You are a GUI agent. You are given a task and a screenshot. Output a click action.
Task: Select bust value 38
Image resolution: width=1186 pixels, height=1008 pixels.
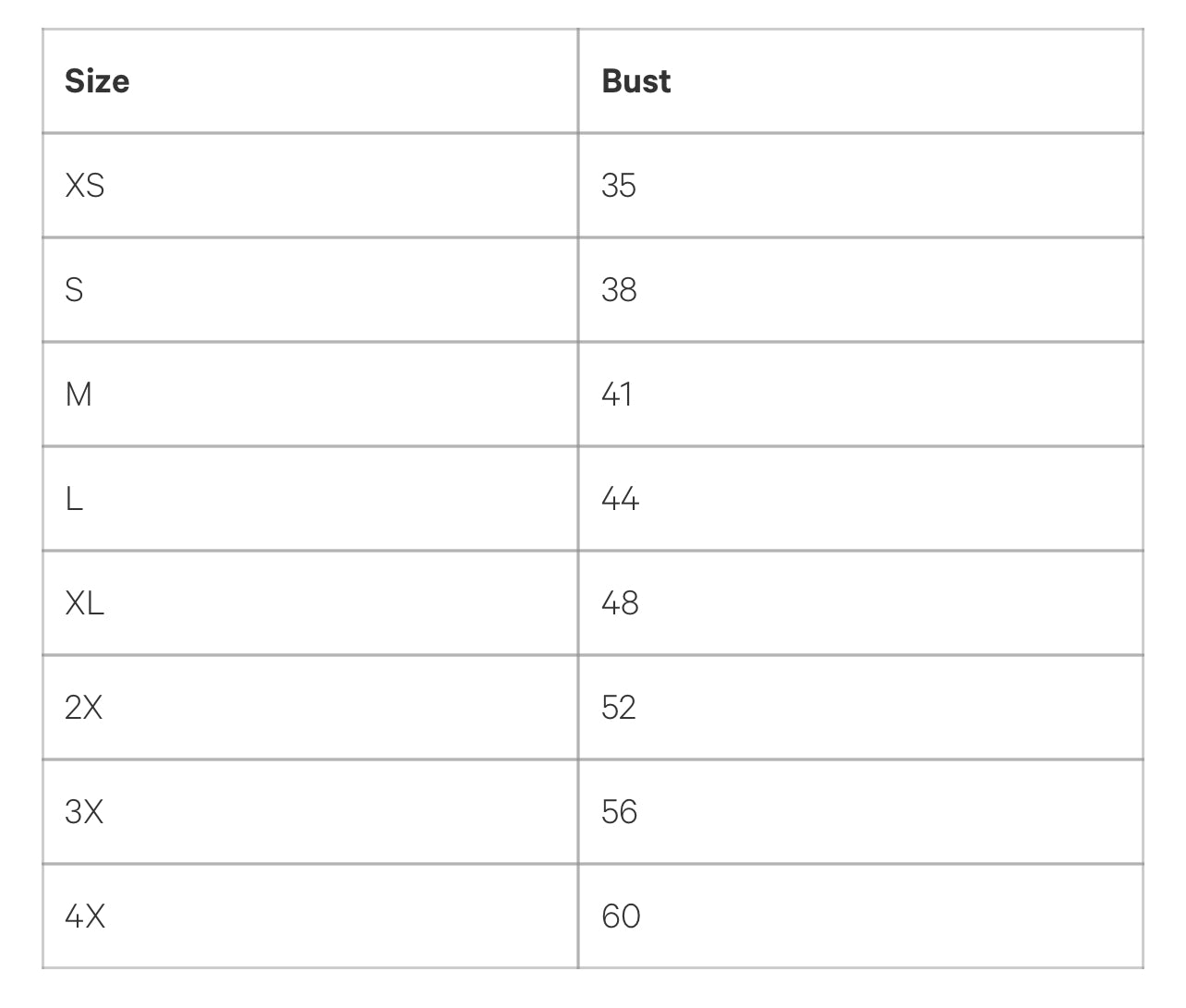[619, 290]
